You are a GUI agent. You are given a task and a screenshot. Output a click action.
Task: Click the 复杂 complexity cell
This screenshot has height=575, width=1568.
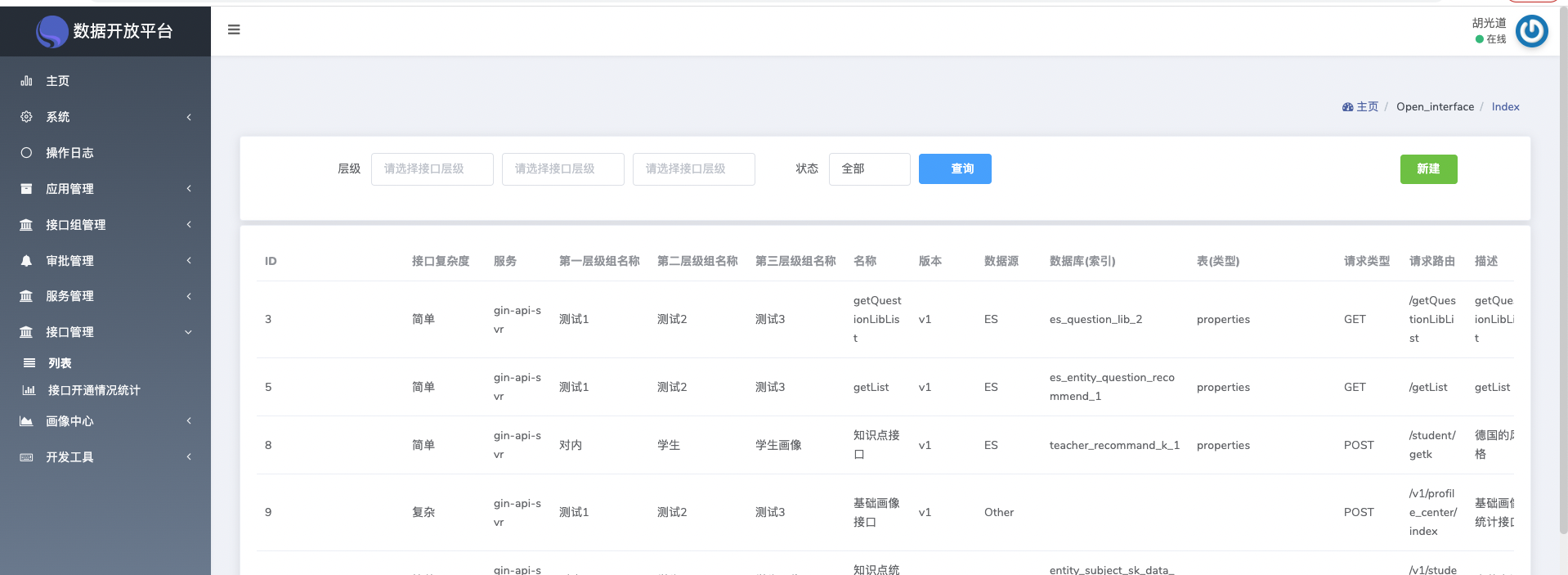[x=423, y=512]
